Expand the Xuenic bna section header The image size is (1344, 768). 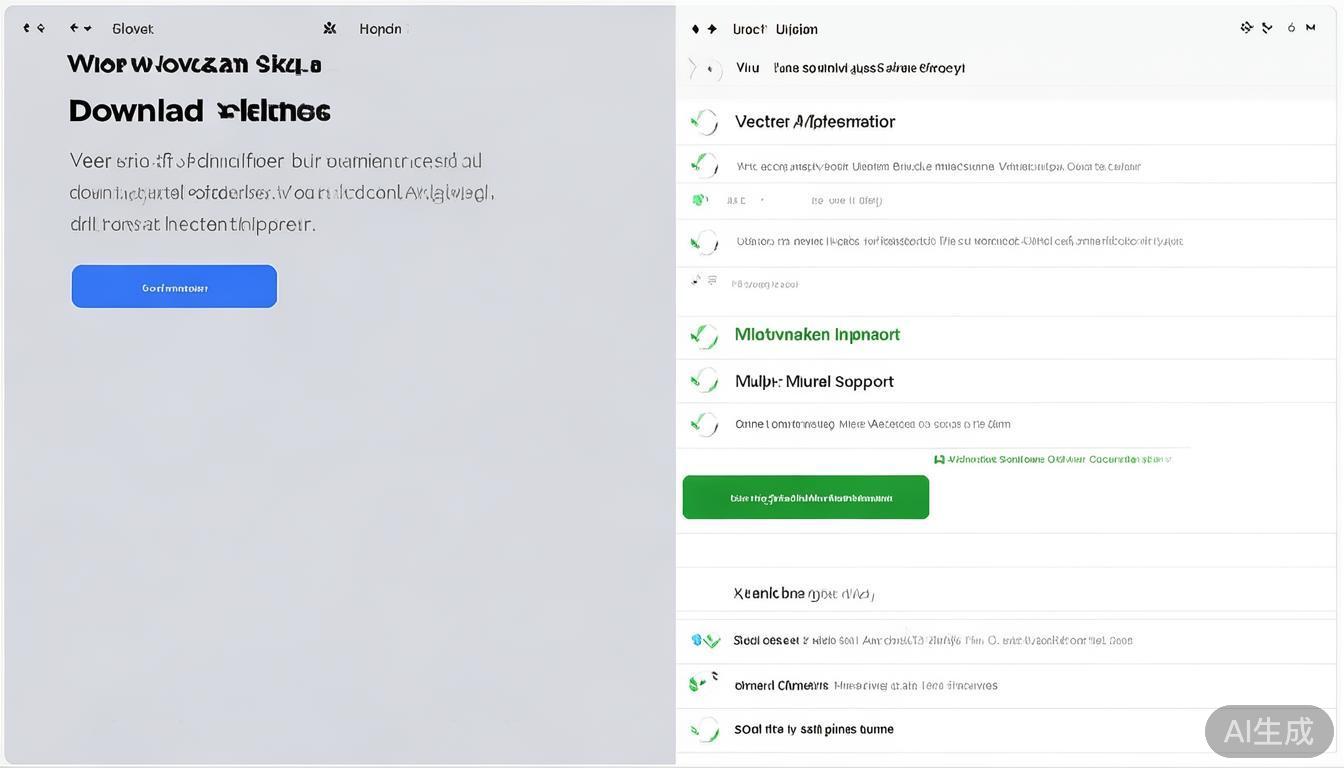coord(803,593)
